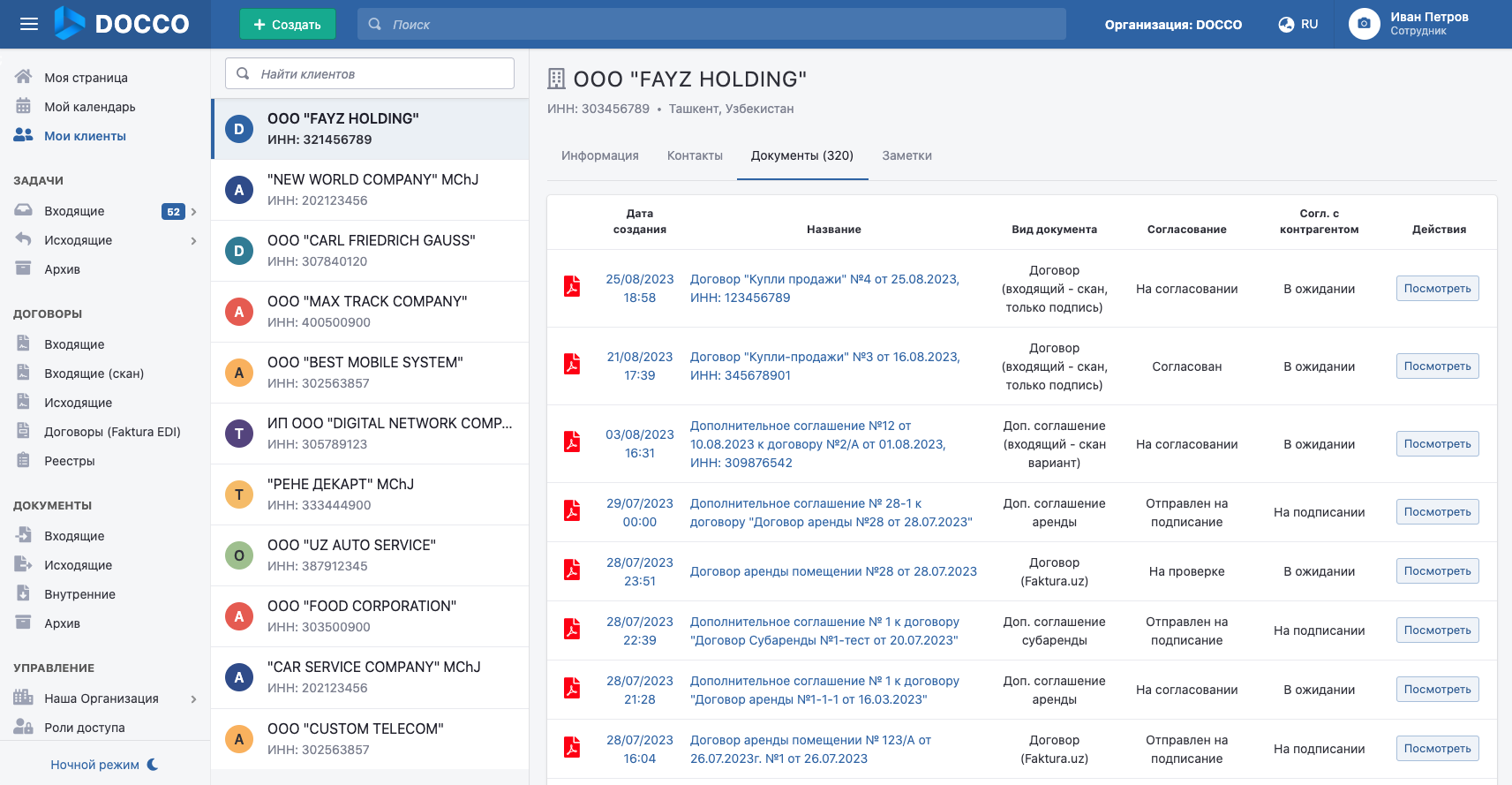Click the archive icon under Задачи
Screen dimensions: 1512x785
(24, 268)
